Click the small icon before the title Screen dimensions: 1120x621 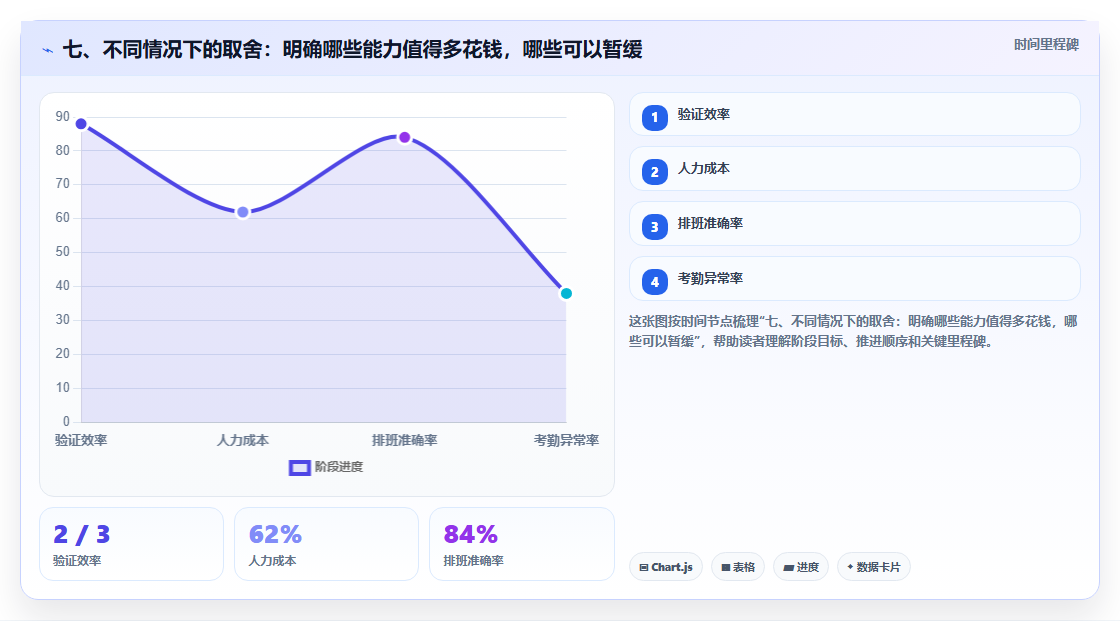[x=48, y=50]
